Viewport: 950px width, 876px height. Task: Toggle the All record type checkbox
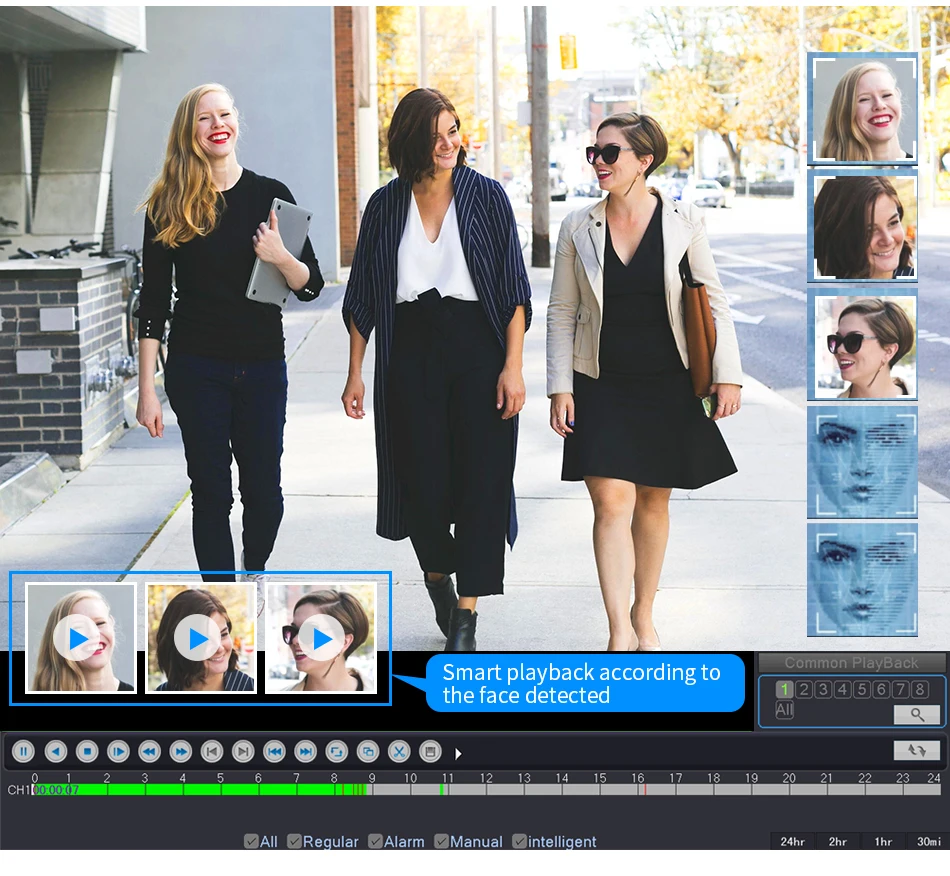[251, 841]
